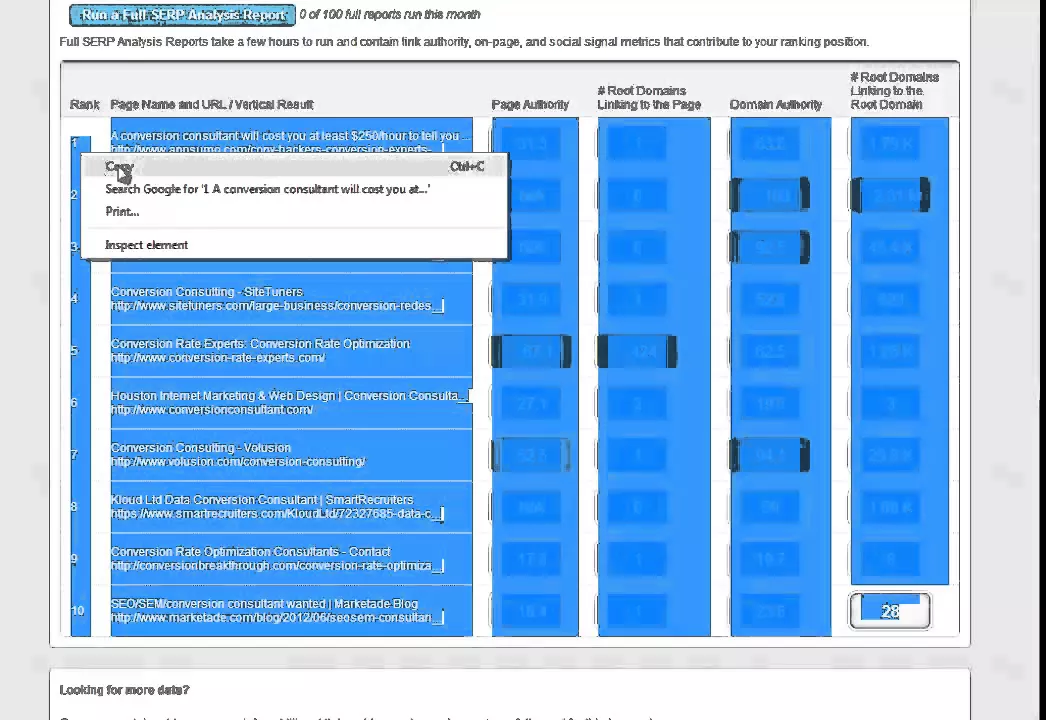This screenshot has height=720, width=1046.
Task: Click Page Authority value in the Kloud Ltd row
Action: 531,507
